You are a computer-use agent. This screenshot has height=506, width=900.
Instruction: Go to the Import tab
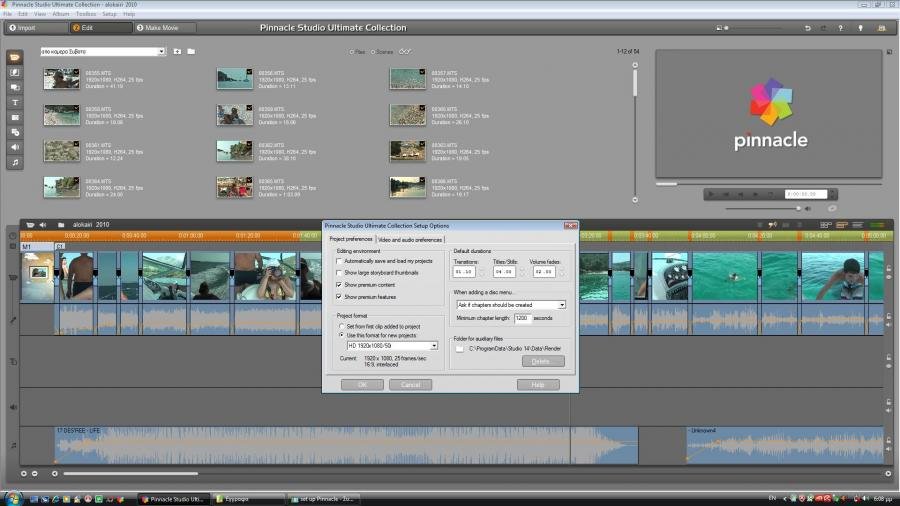pos(36,28)
